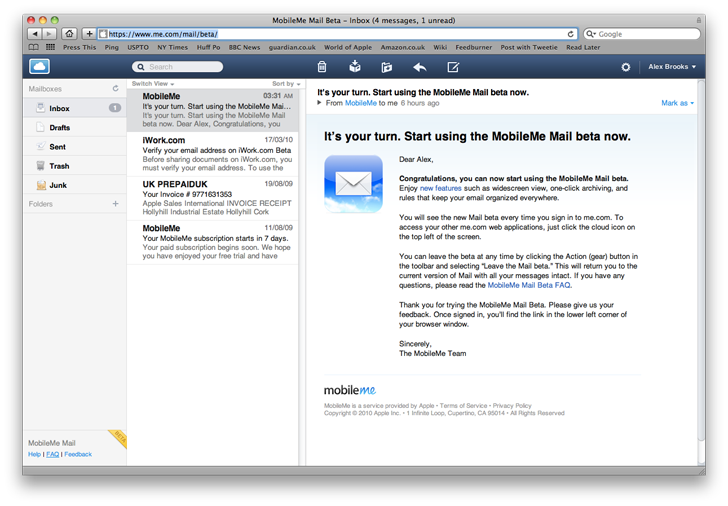Select the MobileMe message from 03:31 AM
The width and height of the screenshot is (728, 506).
point(213,110)
